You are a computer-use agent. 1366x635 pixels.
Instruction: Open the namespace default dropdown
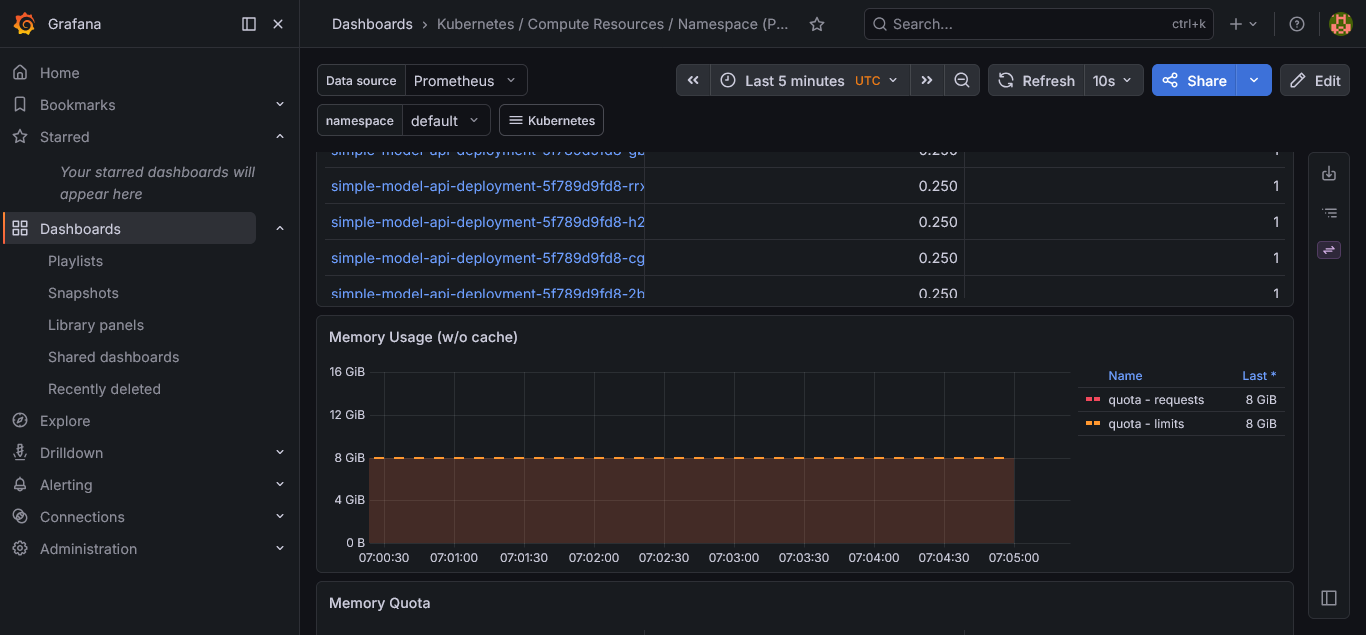[x=446, y=120]
